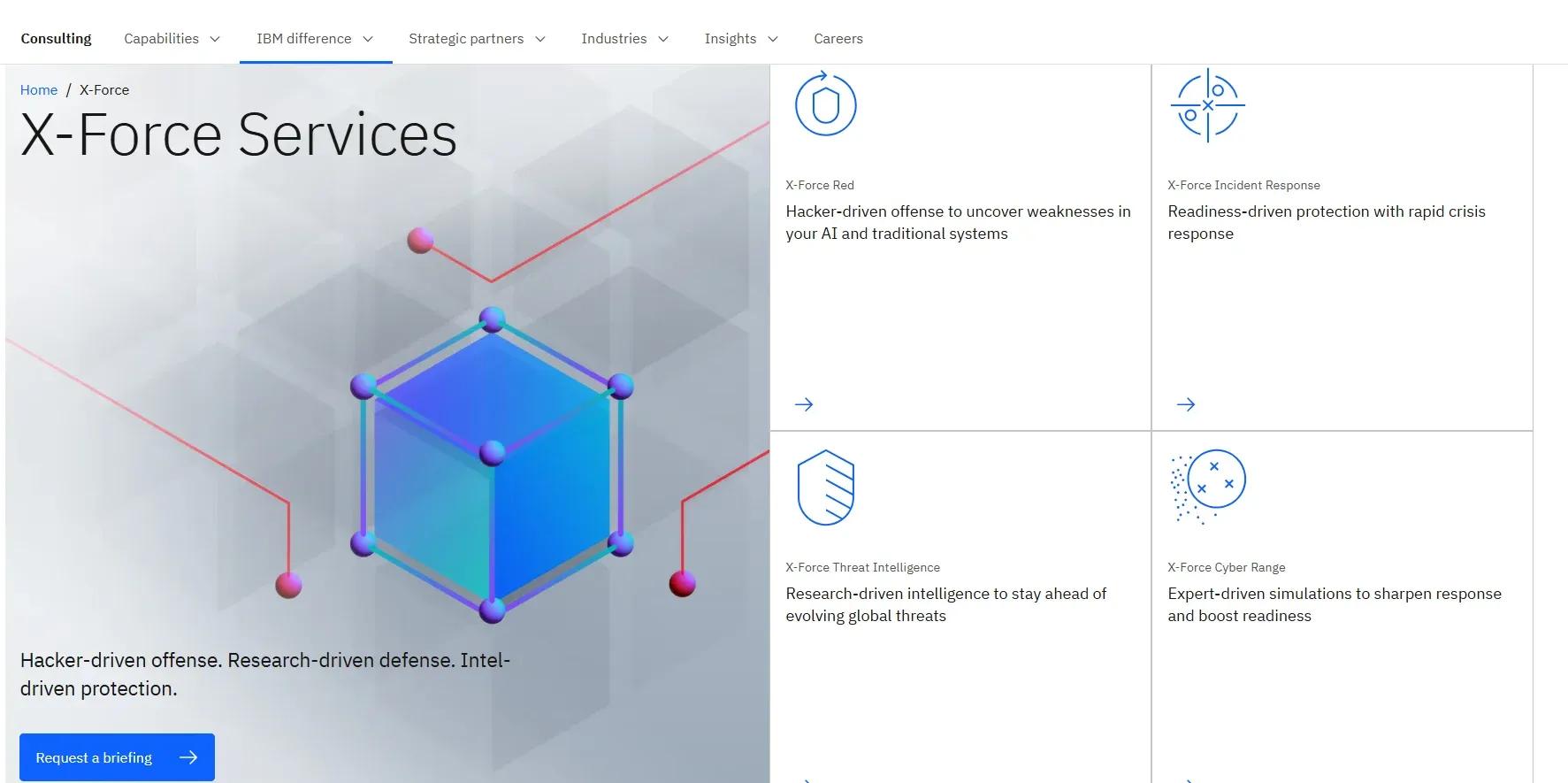Expand the IBM difference menu chevron
Viewport: 1568px width, 783px height.
pos(368,39)
